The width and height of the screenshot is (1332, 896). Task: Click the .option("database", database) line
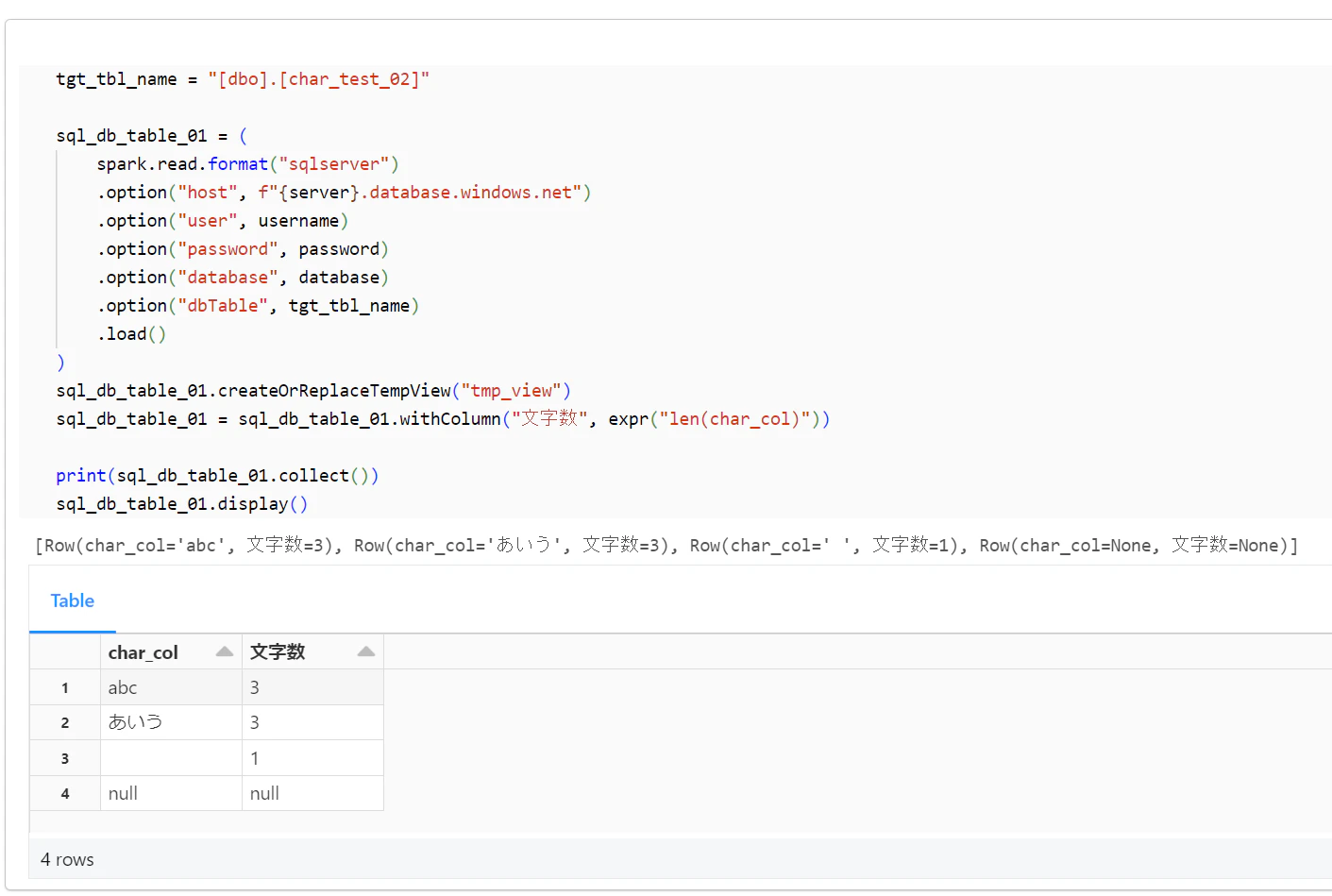[243, 278]
